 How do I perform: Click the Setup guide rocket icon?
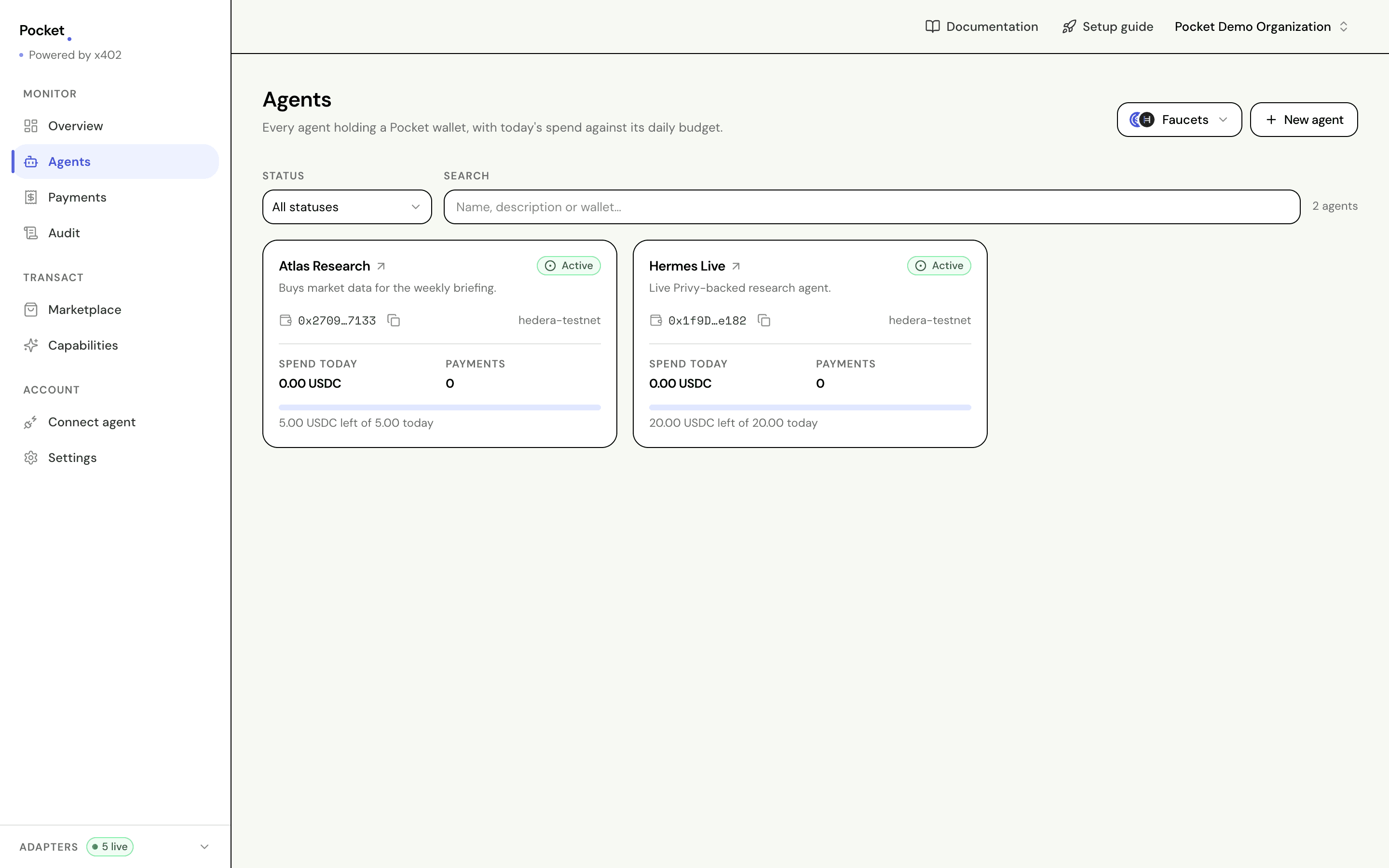pos(1069,27)
